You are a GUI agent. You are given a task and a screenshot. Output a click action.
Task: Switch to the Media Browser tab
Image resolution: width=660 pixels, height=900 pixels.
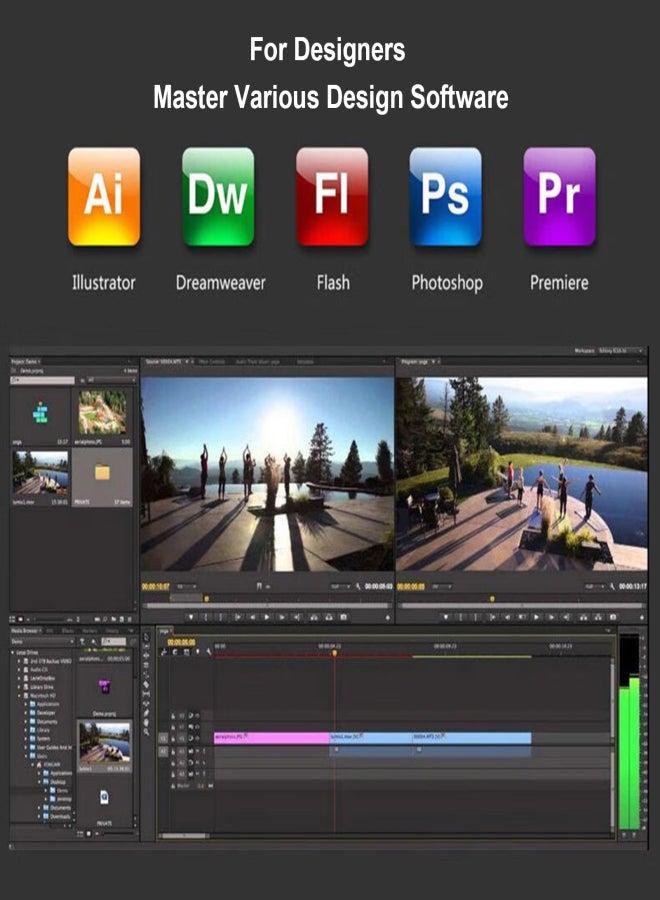[x=23, y=631]
